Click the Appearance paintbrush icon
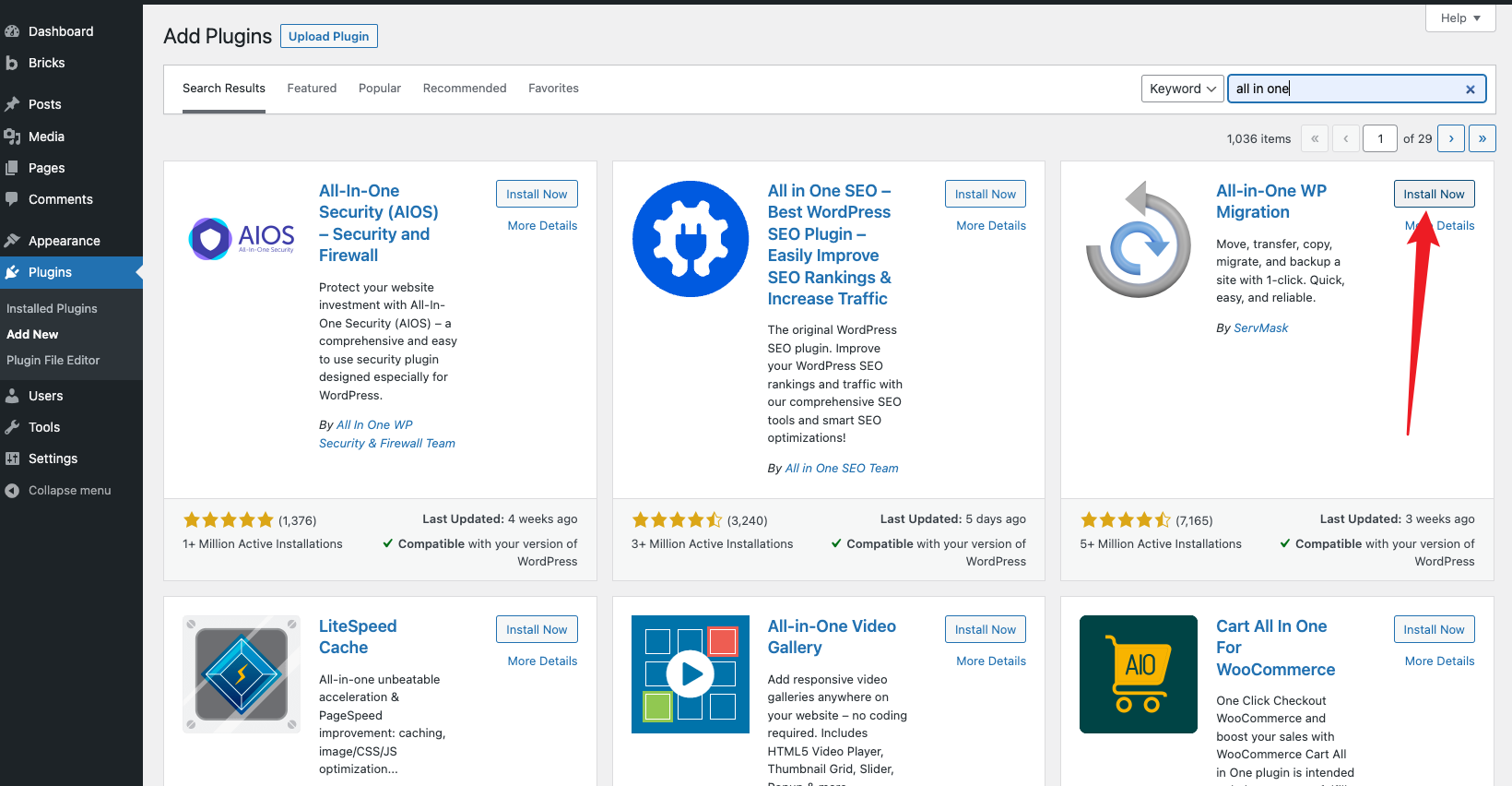The height and width of the screenshot is (786, 1512). [x=12, y=241]
